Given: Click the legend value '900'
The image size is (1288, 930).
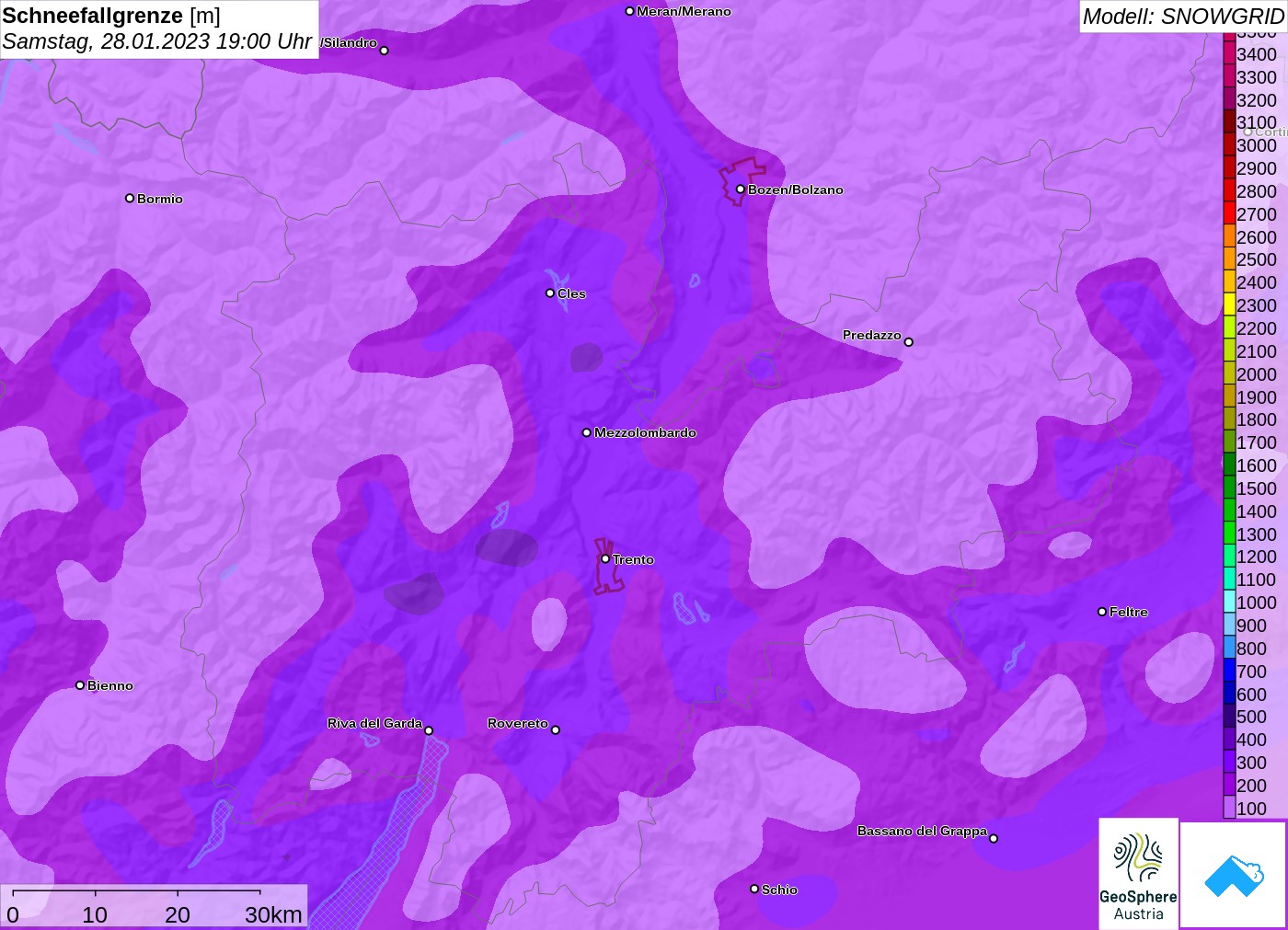Looking at the screenshot, I should tap(1251, 626).
